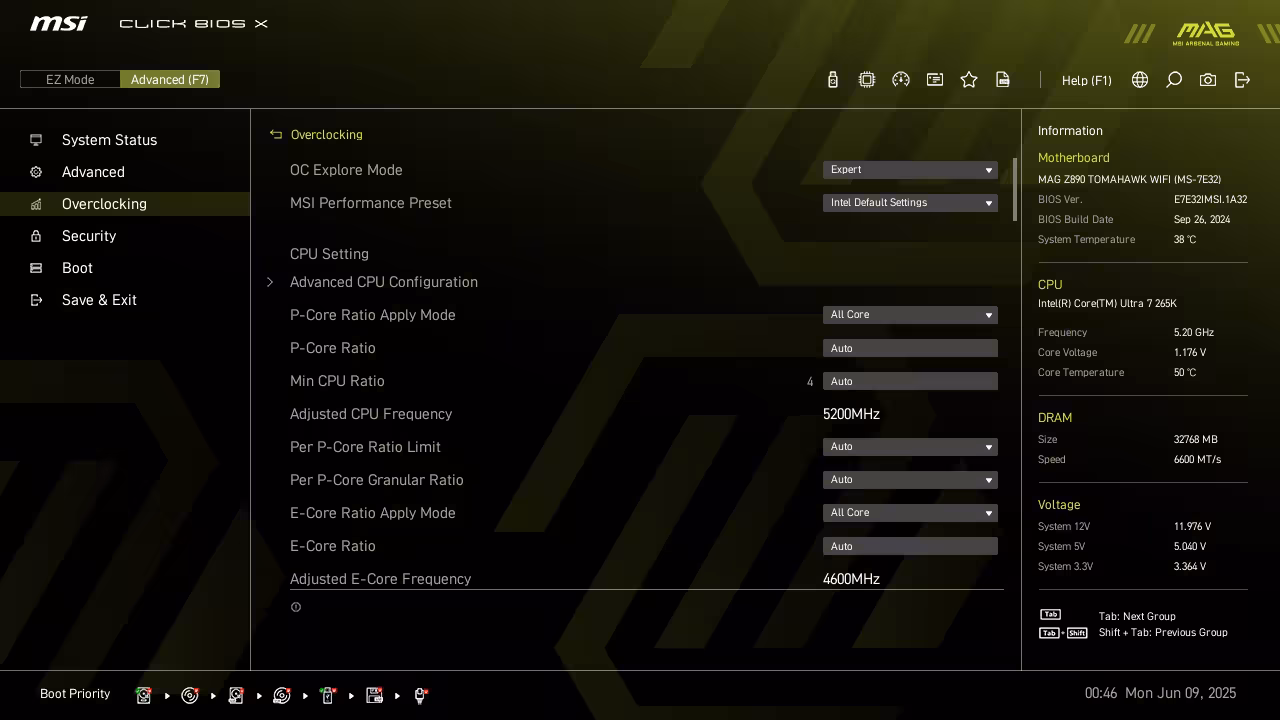Change language with the globe icon

1140,80
